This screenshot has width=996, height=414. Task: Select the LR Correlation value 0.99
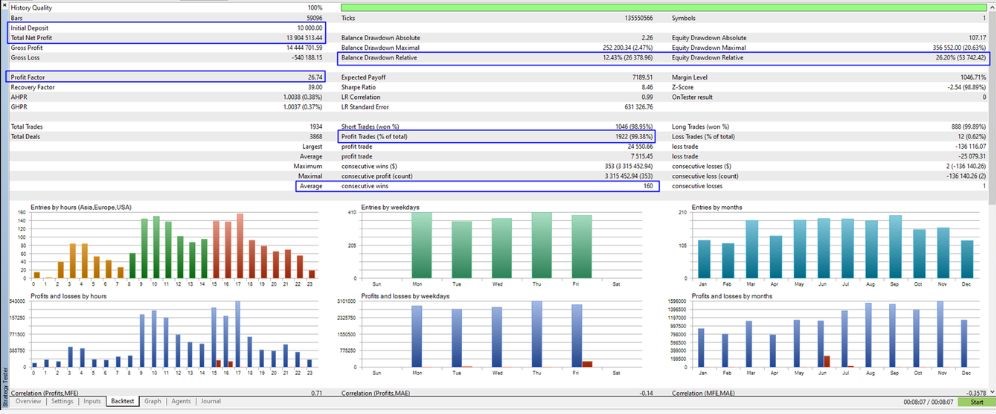pyautogui.click(x=649, y=97)
